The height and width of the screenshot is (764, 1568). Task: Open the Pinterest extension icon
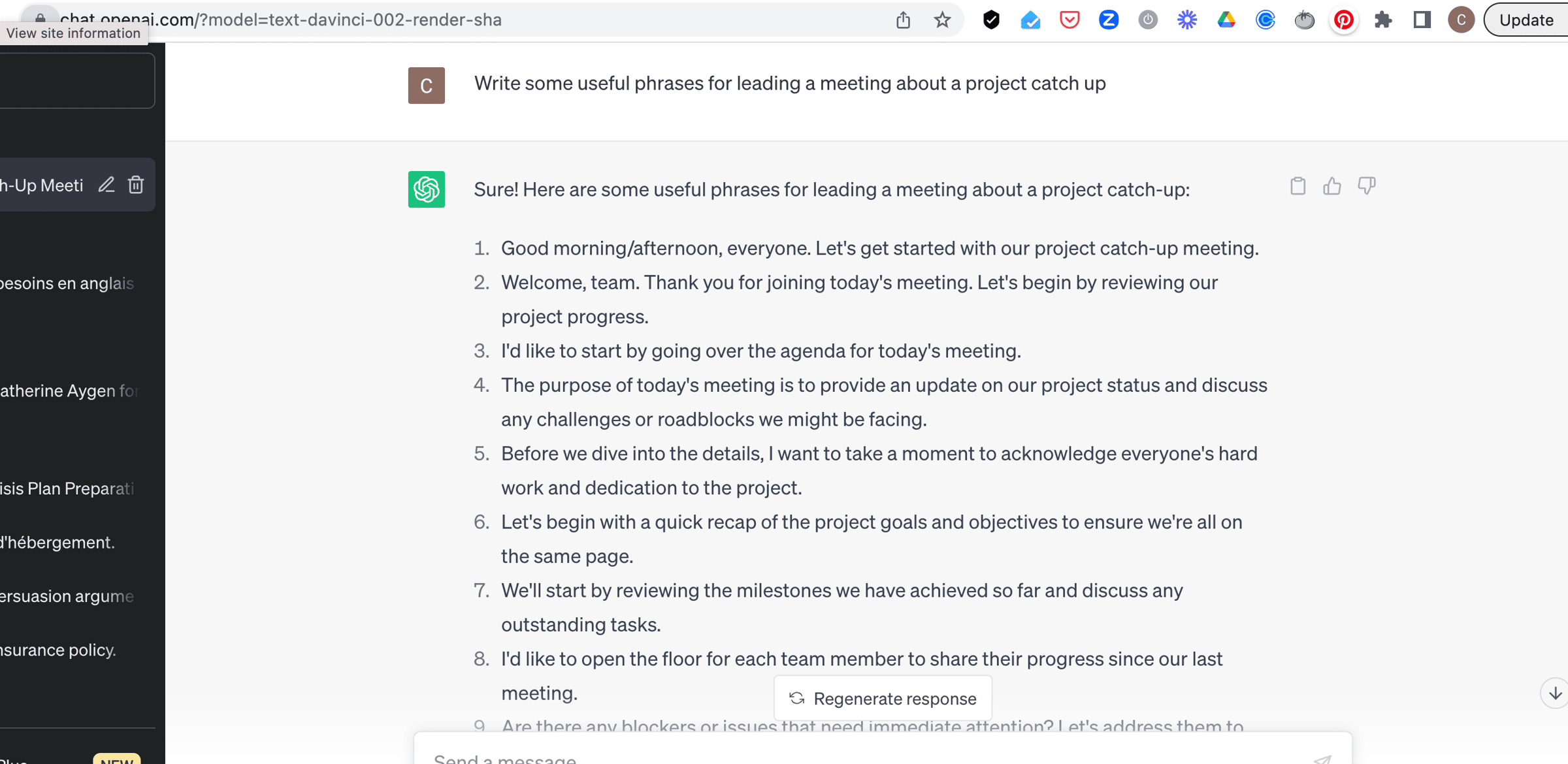pyautogui.click(x=1343, y=20)
